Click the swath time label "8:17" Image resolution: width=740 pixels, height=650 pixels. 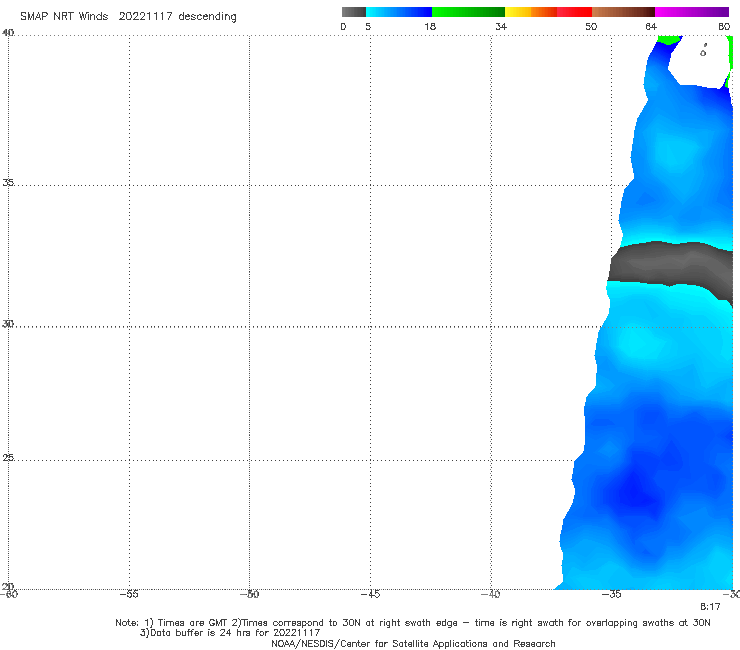coord(710,607)
